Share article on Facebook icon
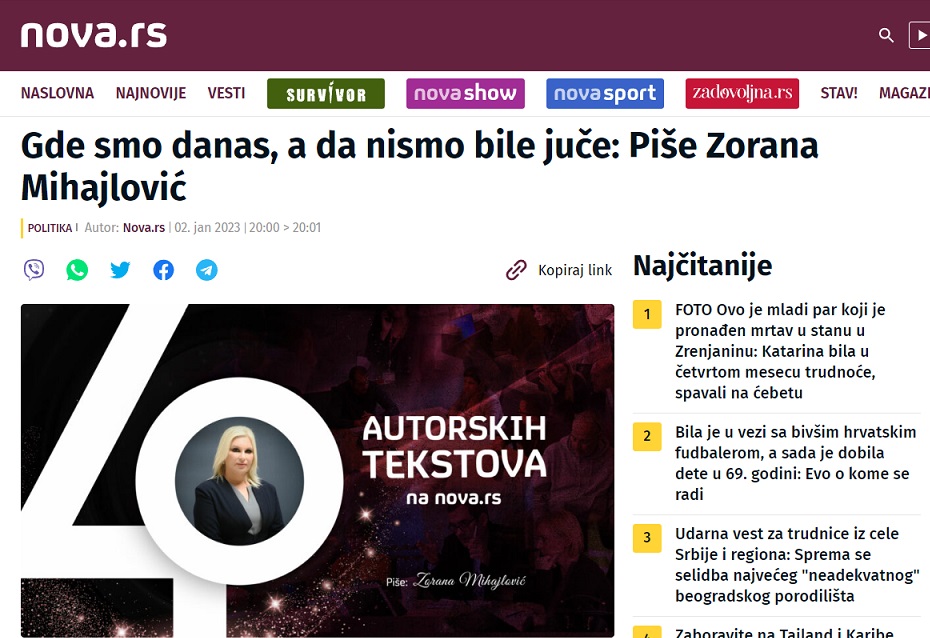This screenshot has width=930, height=638. [x=164, y=270]
